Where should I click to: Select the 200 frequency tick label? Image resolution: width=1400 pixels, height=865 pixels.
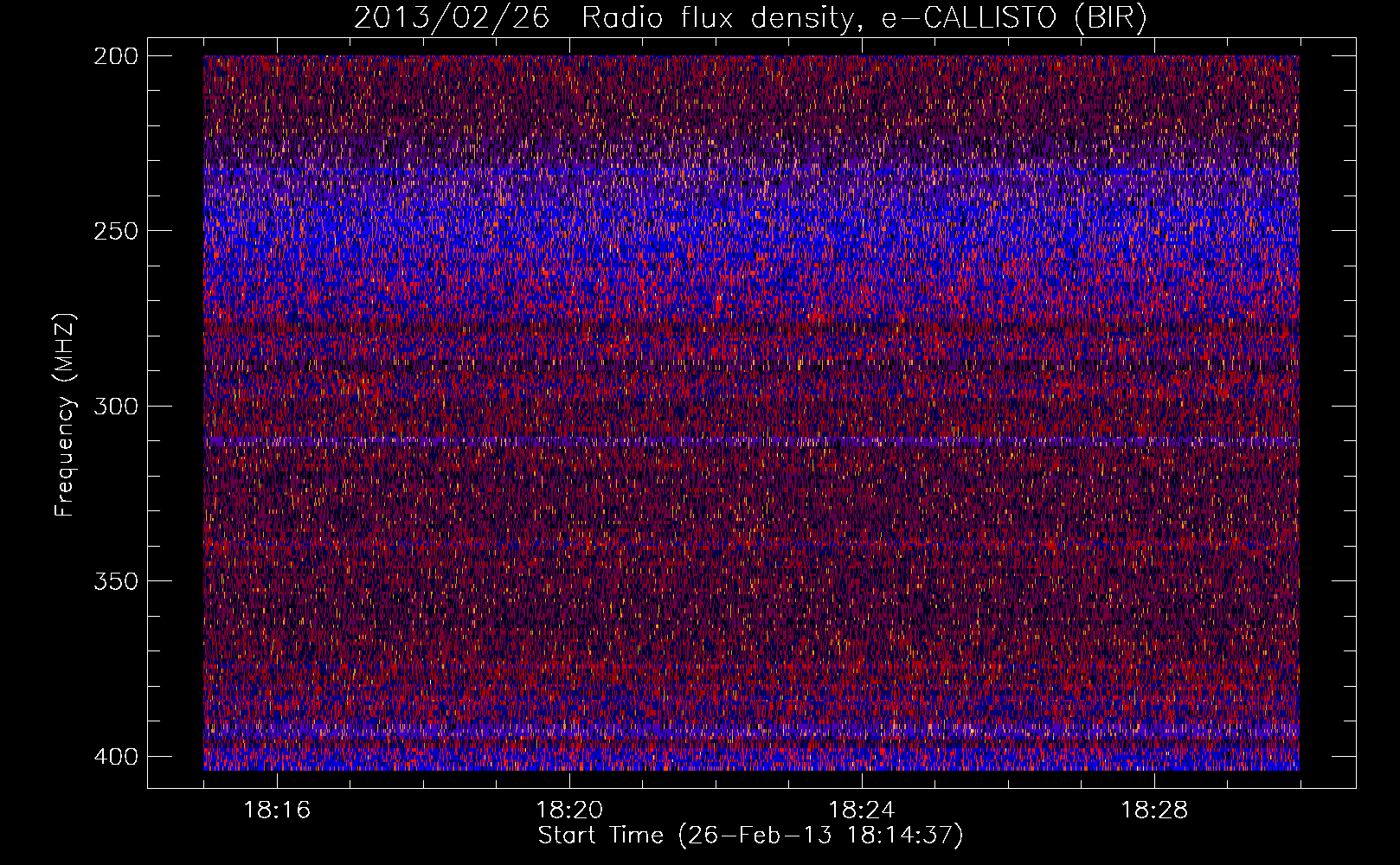(x=115, y=55)
